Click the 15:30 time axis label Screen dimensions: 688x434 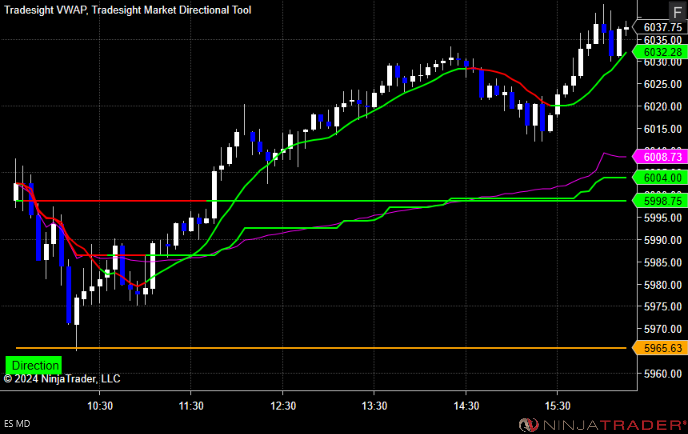tap(558, 406)
